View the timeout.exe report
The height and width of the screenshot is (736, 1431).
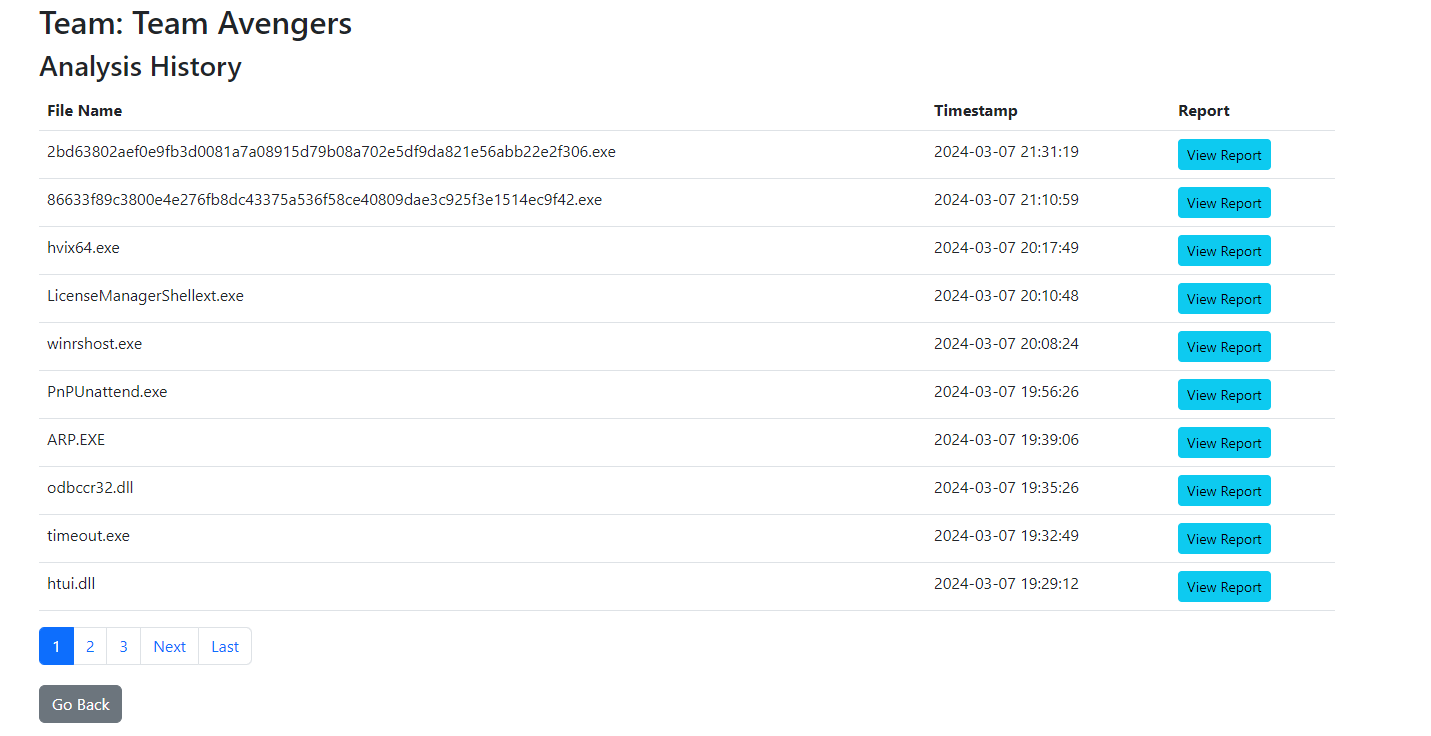click(1223, 539)
